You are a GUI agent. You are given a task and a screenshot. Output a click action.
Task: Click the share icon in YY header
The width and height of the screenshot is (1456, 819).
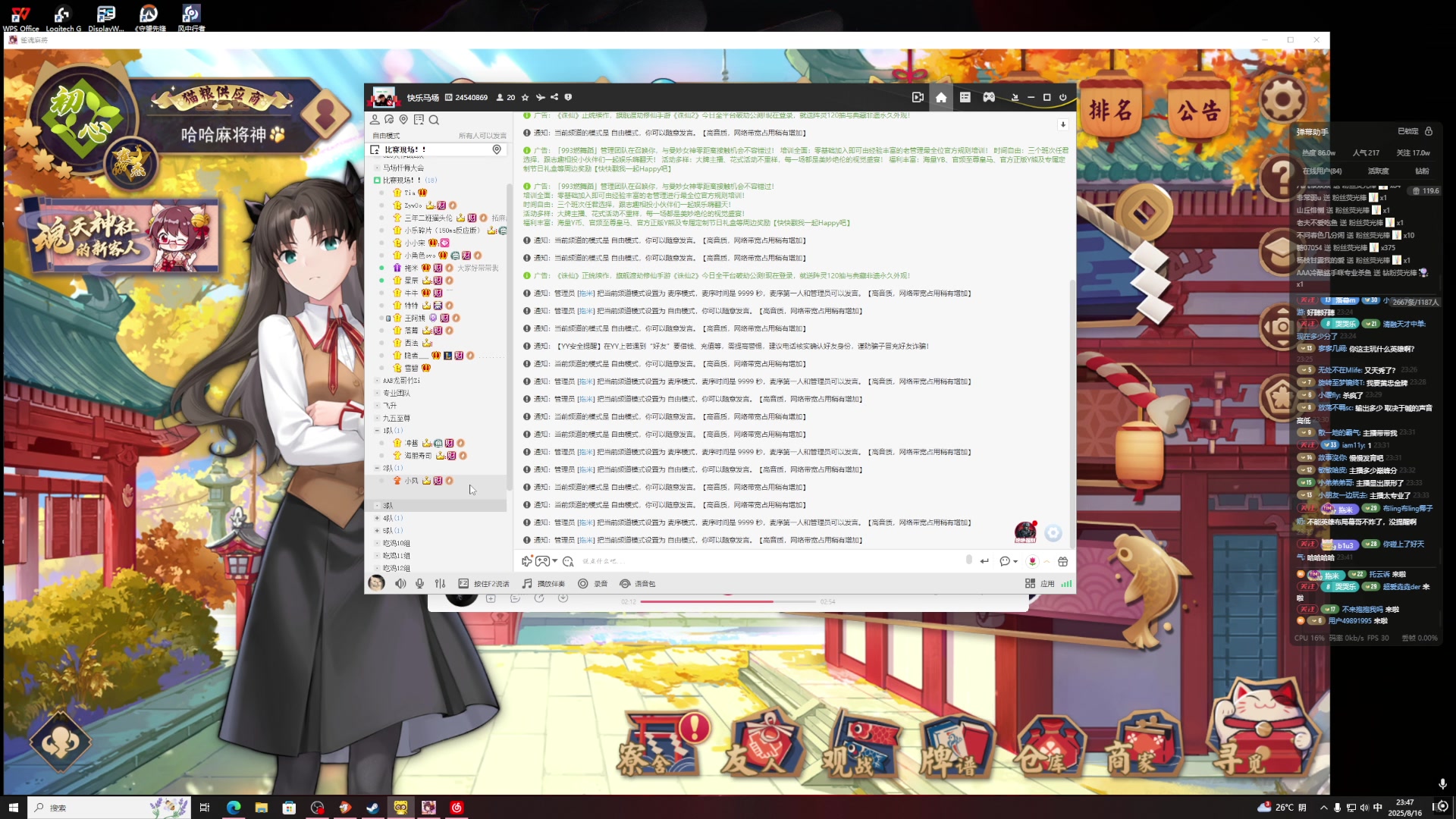click(554, 97)
